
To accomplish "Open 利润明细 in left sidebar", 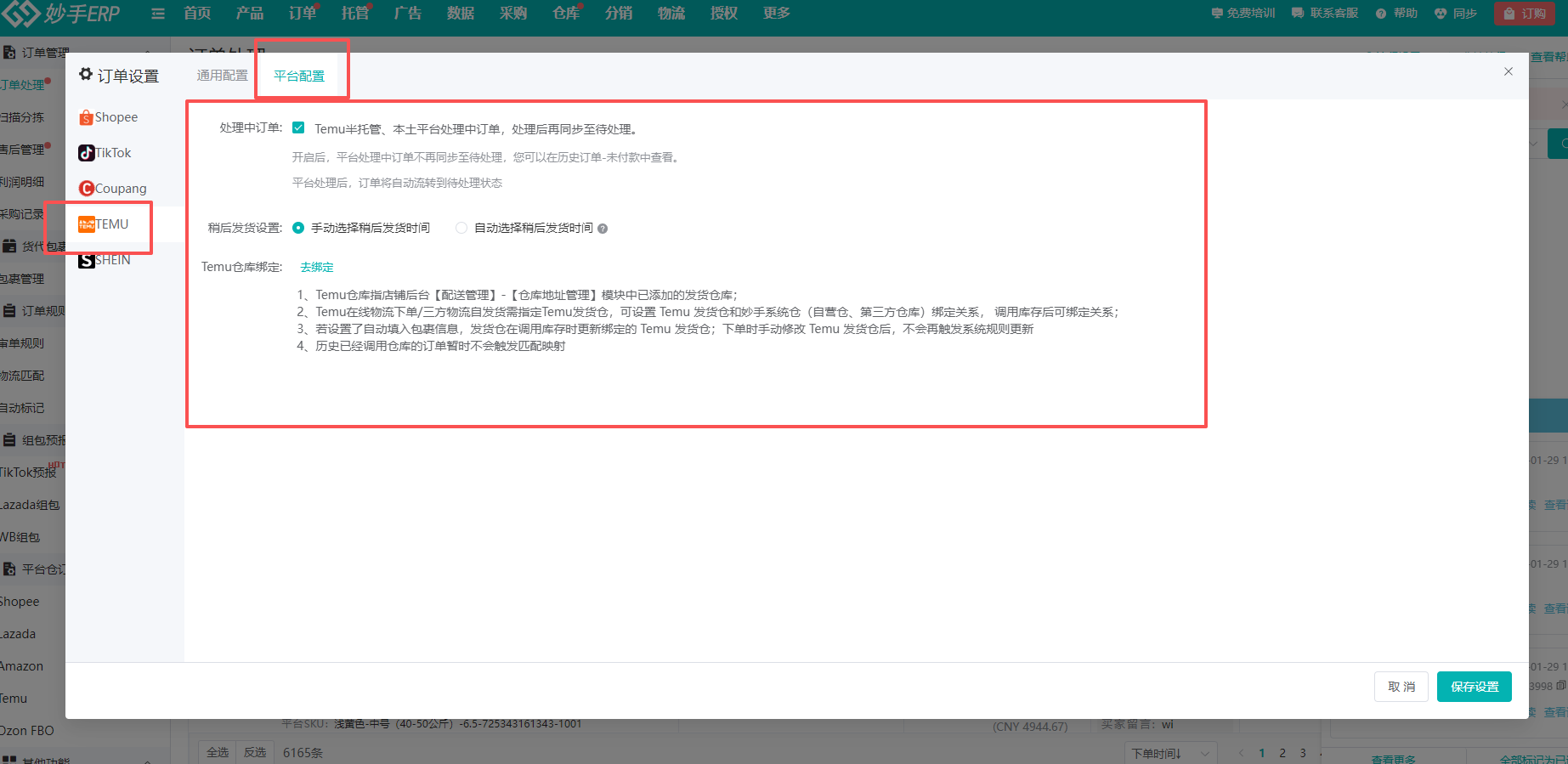I will coord(22,182).
